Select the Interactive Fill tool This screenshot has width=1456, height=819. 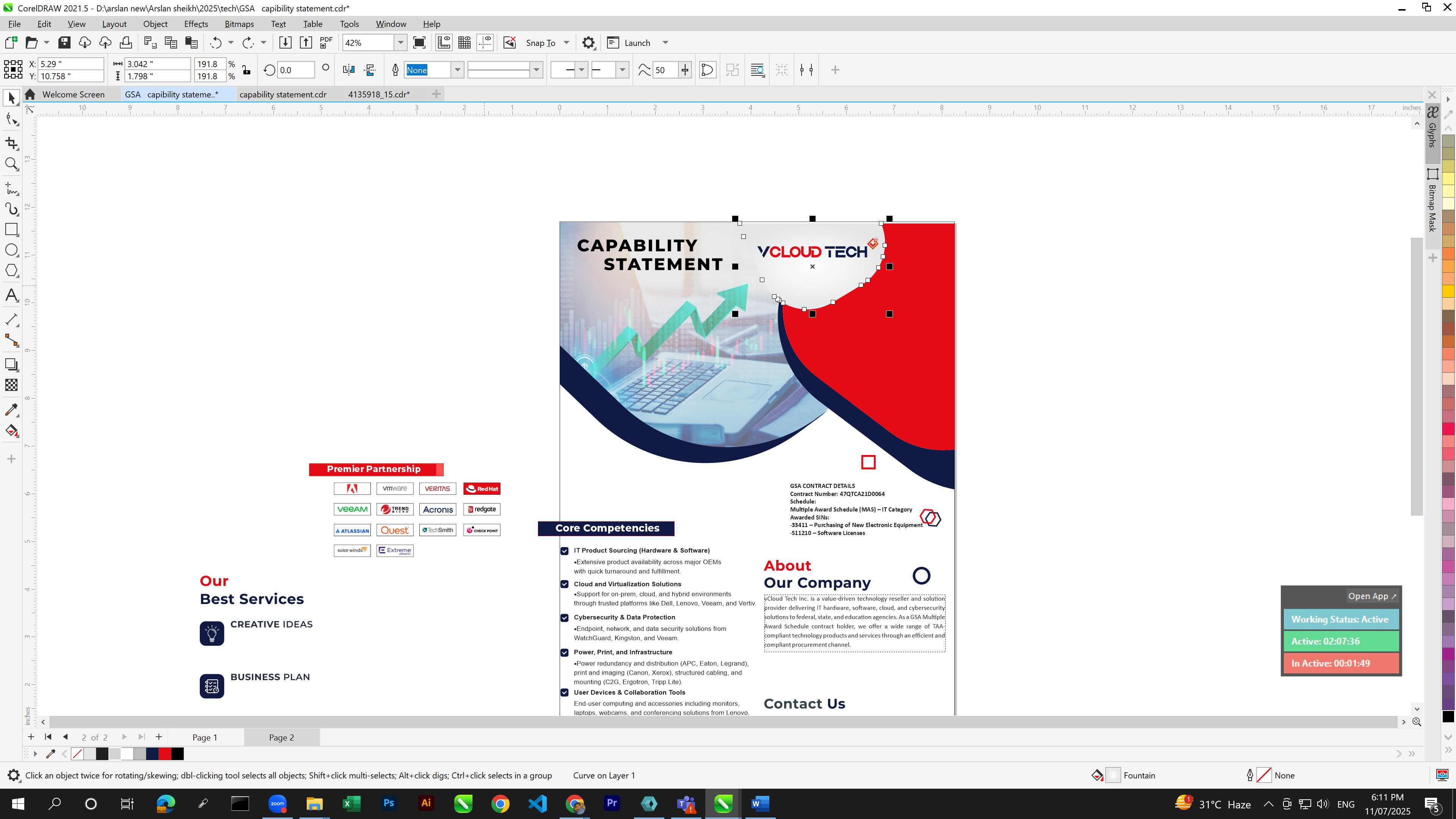click(x=11, y=431)
